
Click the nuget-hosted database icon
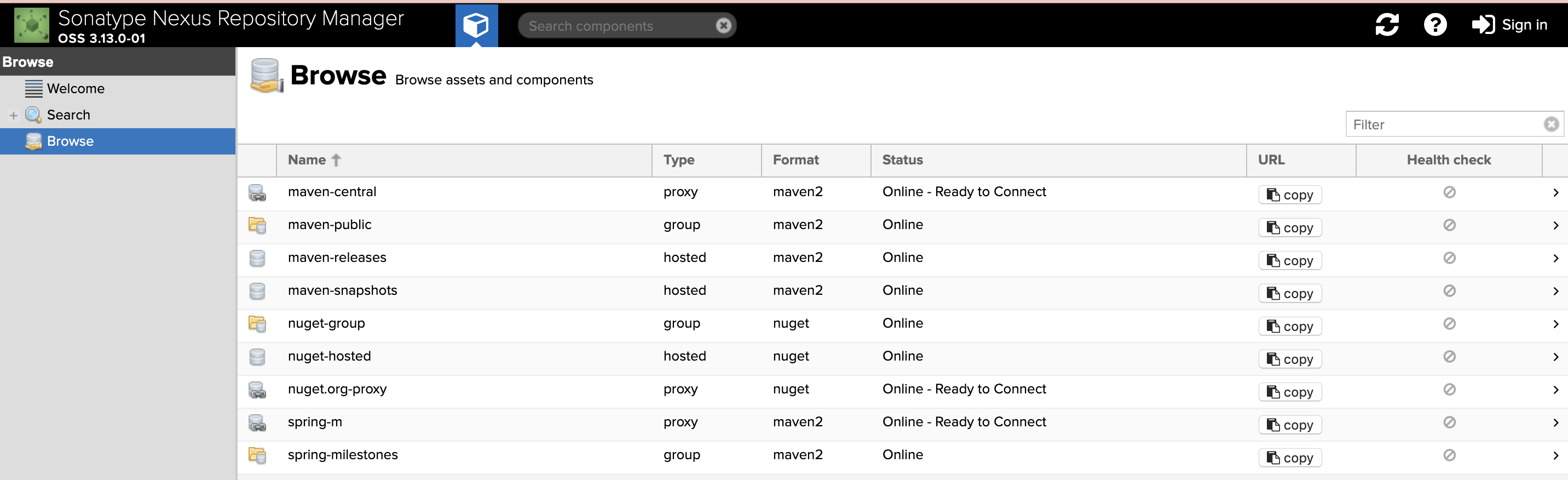tap(257, 357)
